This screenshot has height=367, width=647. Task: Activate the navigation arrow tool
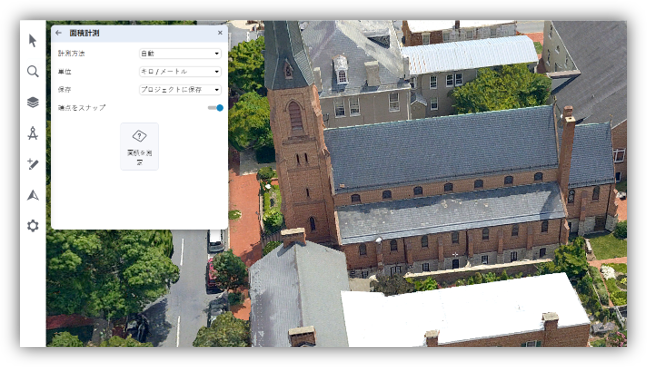click(33, 195)
